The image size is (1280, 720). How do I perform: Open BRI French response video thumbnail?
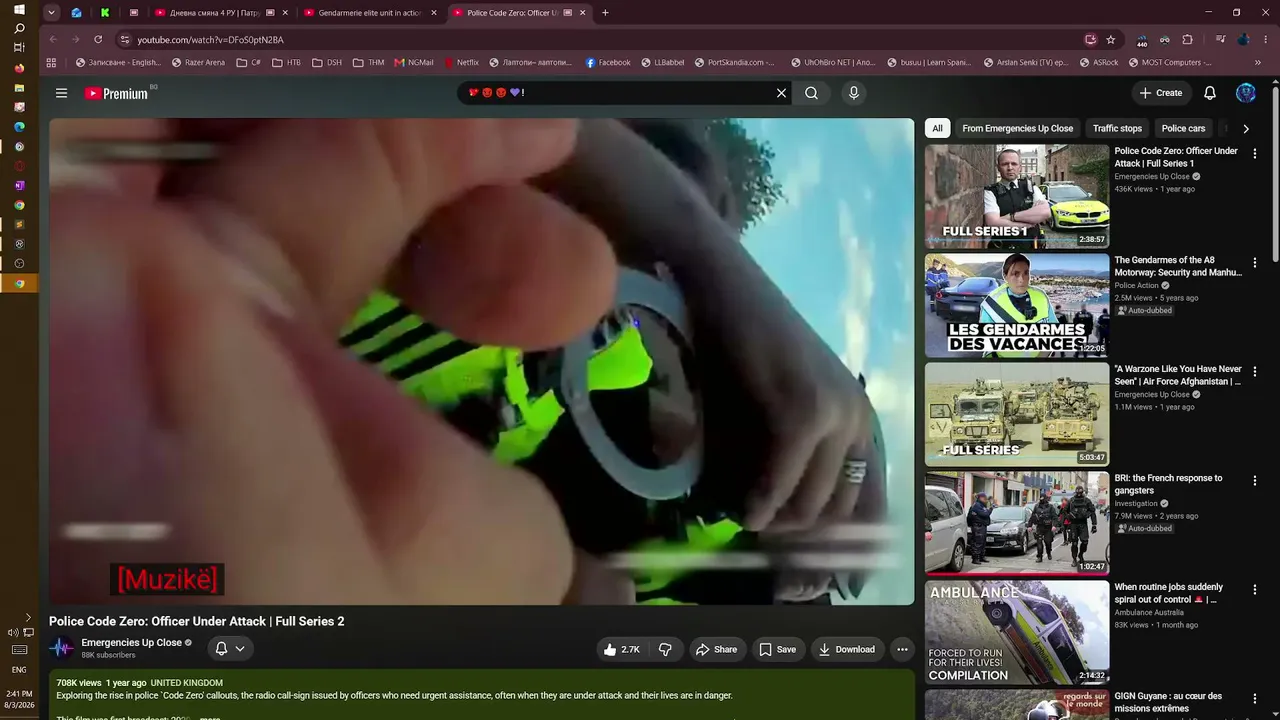pos(1017,523)
